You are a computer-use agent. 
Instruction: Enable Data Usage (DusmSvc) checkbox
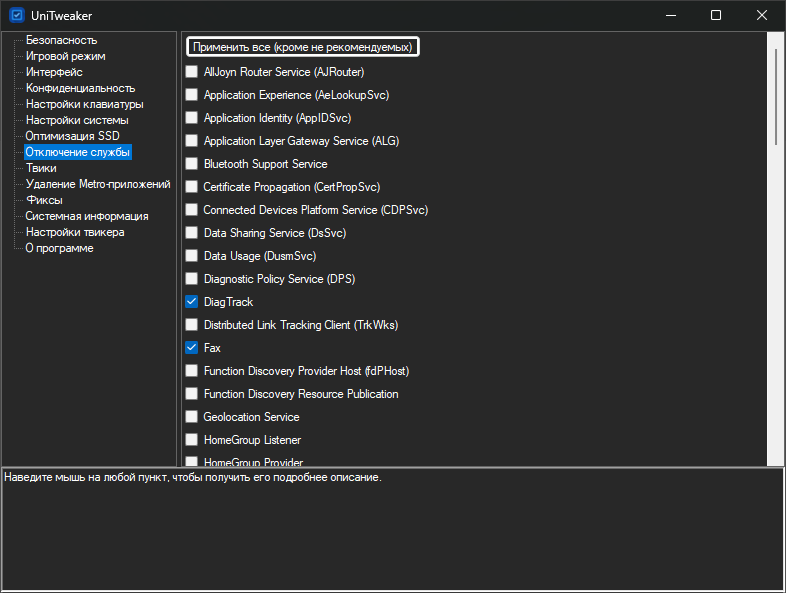click(192, 256)
